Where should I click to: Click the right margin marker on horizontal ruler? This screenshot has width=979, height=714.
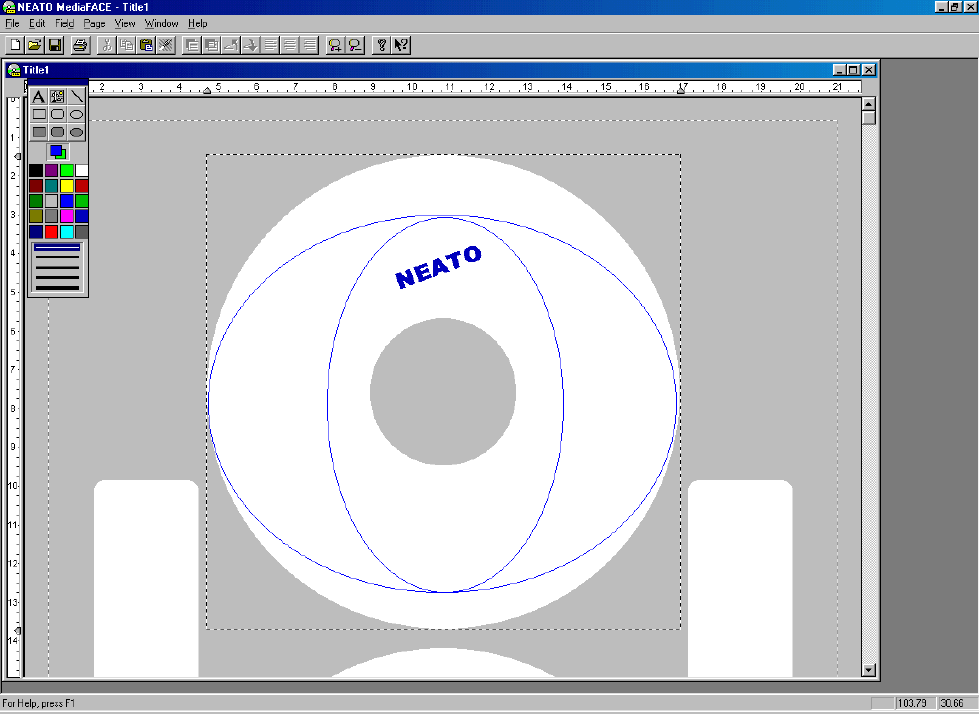[681, 90]
